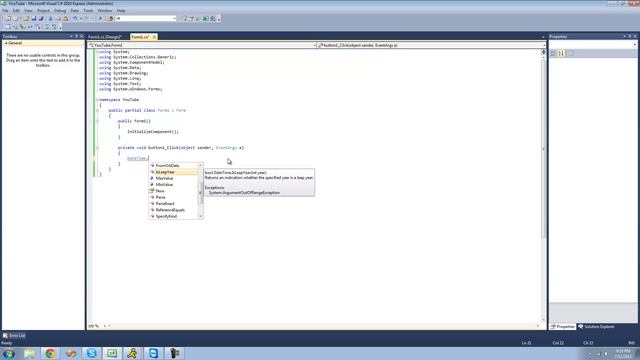Collapse the button1_Click method block
Screen dimensions: 640x360
click(97, 148)
